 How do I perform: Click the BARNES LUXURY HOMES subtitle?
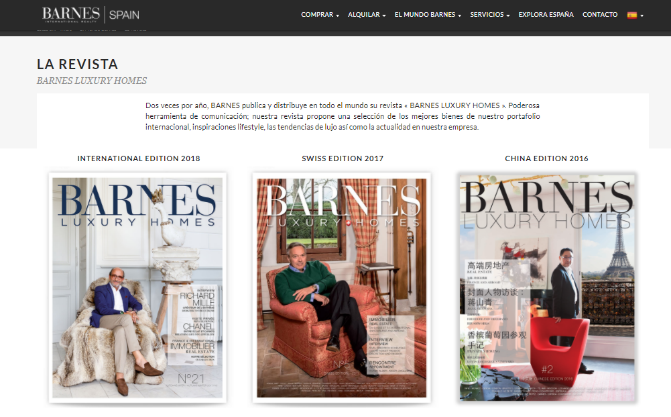tap(92, 80)
